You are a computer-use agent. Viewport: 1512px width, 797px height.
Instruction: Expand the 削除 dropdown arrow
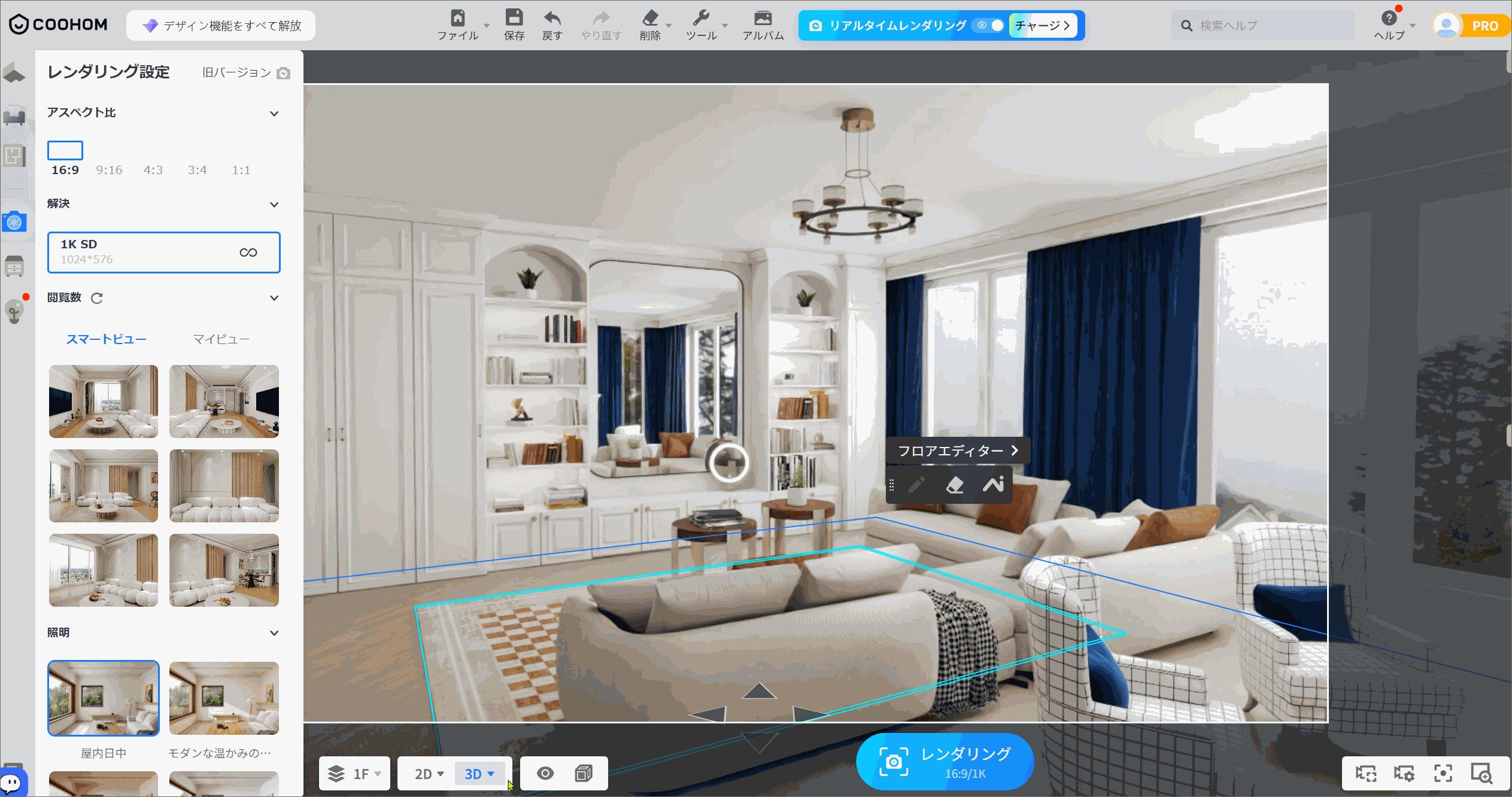pyautogui.click(x=669, y=26)
